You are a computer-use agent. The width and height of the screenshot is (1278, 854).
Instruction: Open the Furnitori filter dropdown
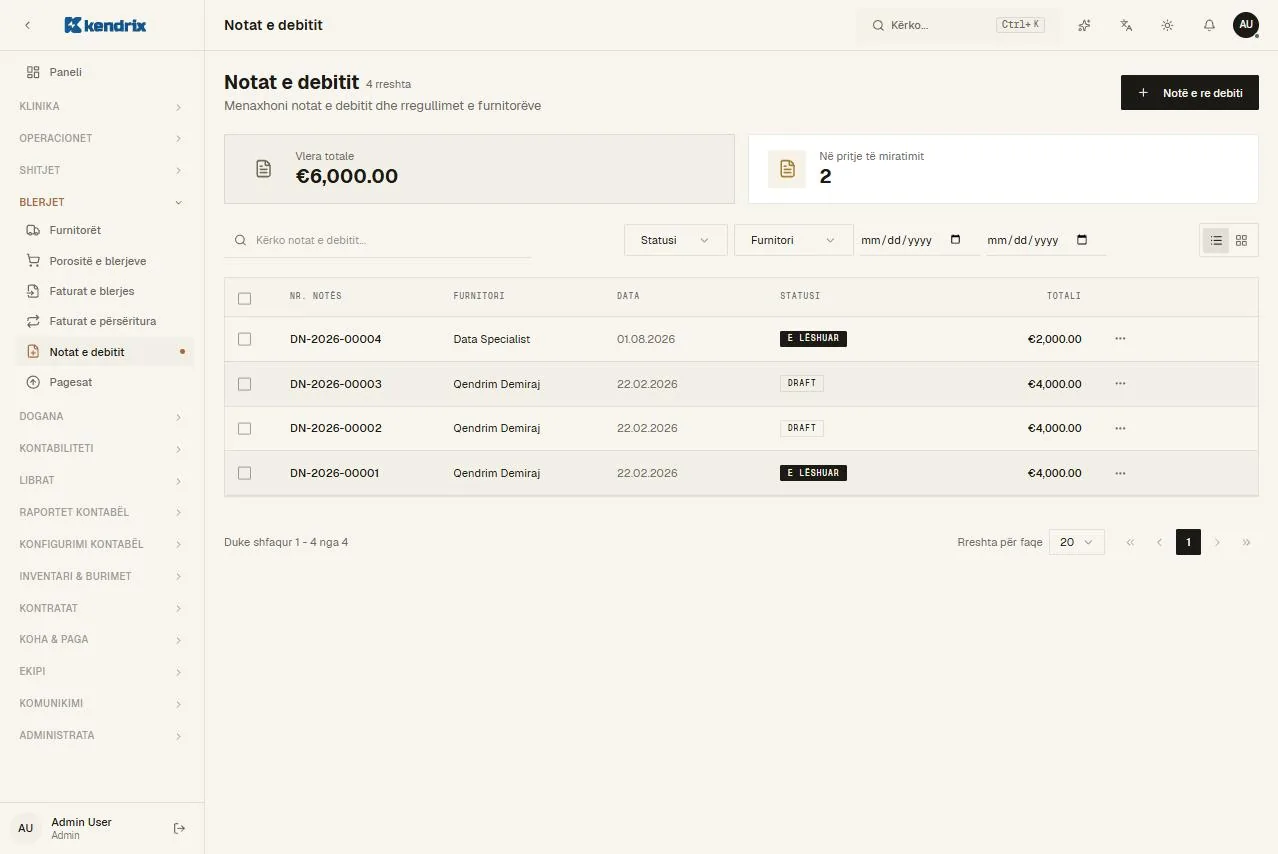(794, 240)
